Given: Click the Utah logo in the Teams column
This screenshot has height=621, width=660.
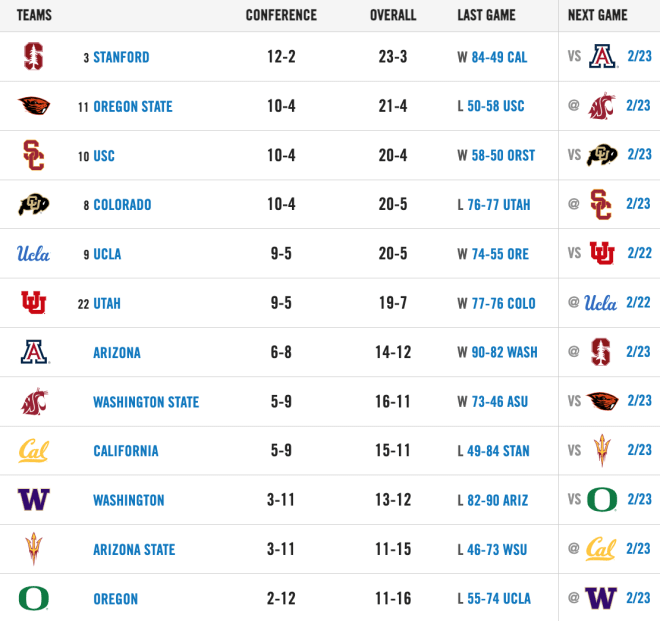Looking at the screenshot, I should [x=34, y=302].
